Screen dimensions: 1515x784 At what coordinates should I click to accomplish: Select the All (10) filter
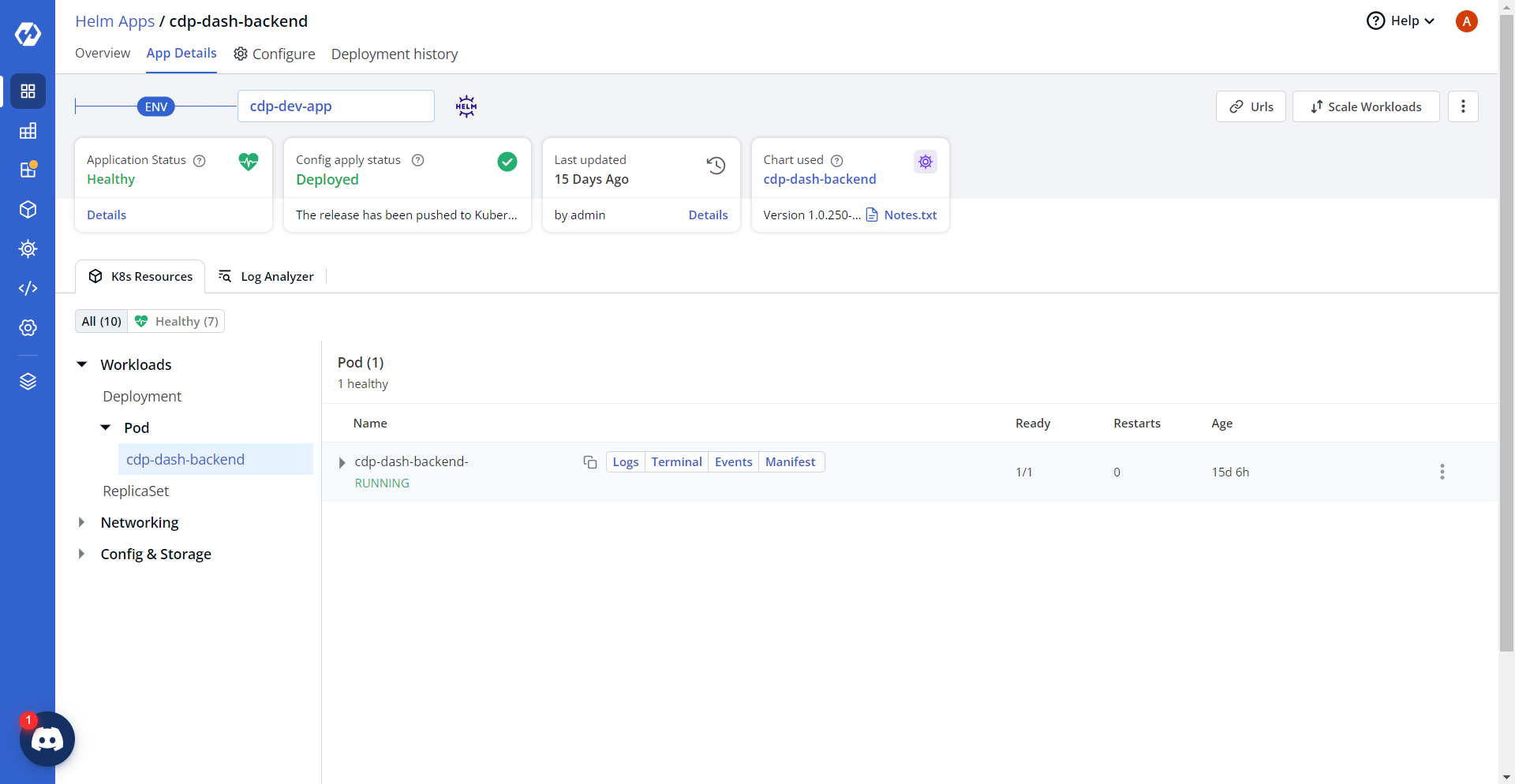[102, 321]
